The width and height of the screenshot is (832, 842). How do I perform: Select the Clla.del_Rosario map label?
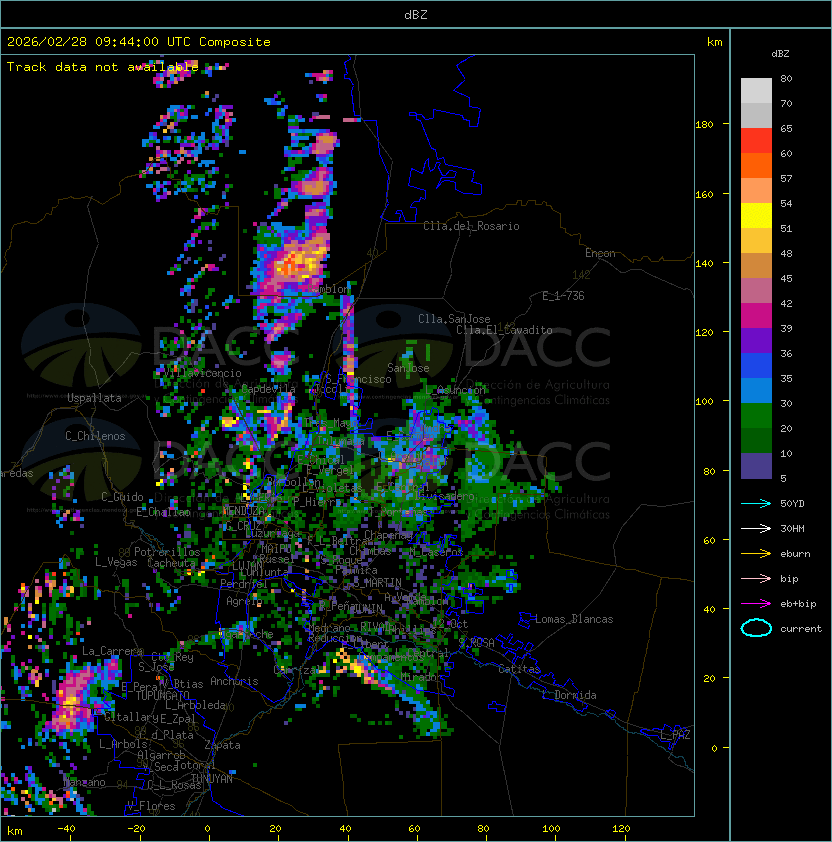[x=471, y=226]
